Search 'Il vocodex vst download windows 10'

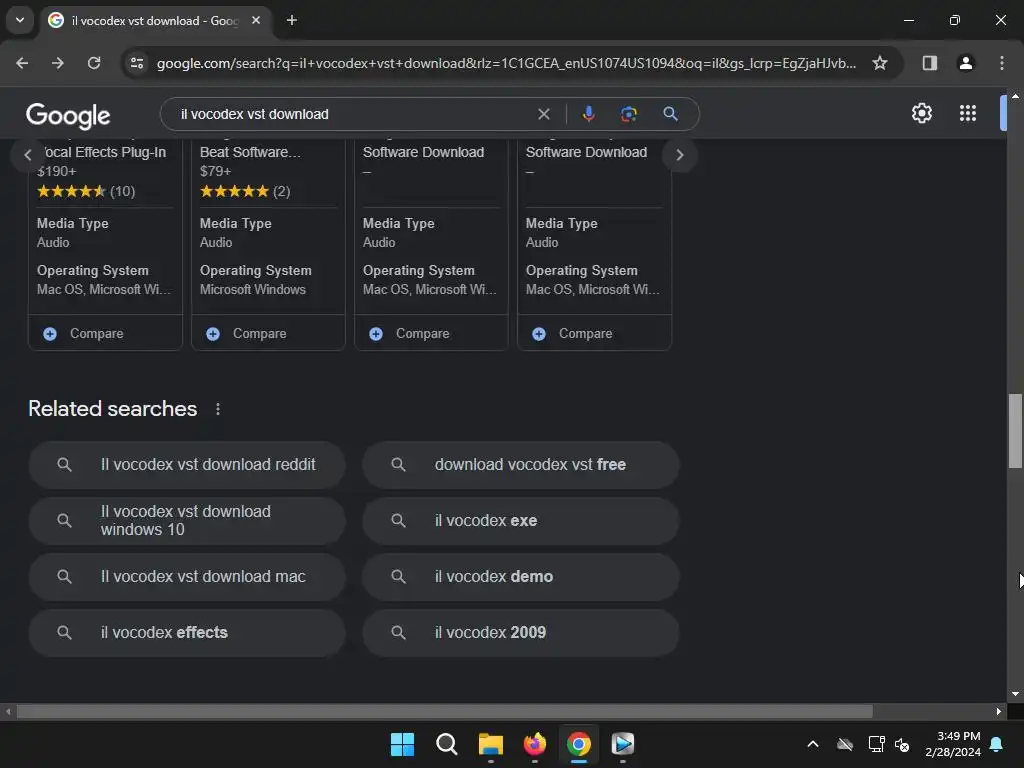(187, 521)
